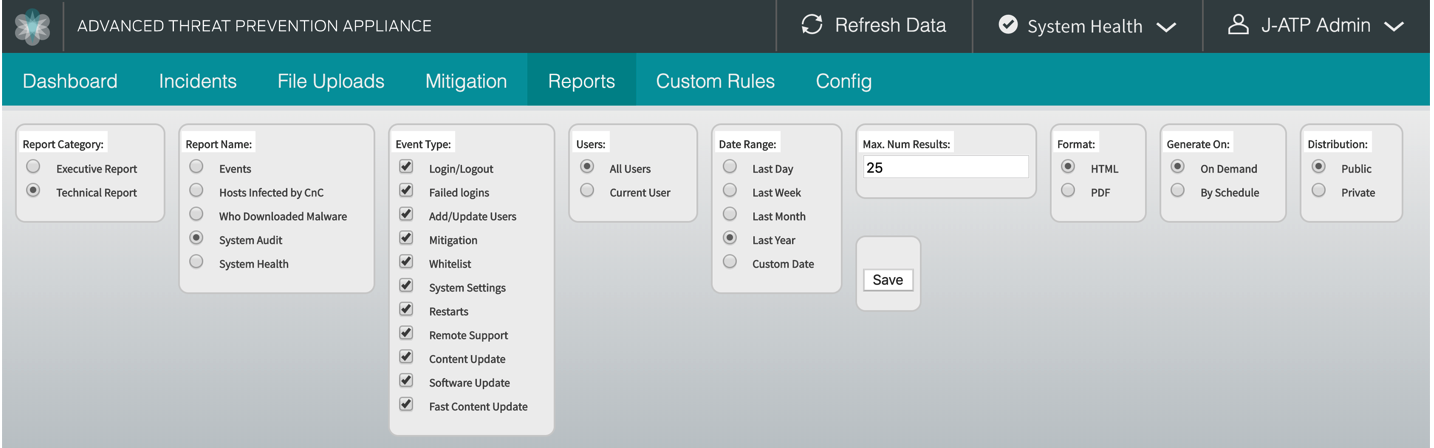Switch to the Incidents tab
Viewport: 1434px width, 448px height.
tap(197, 82)
